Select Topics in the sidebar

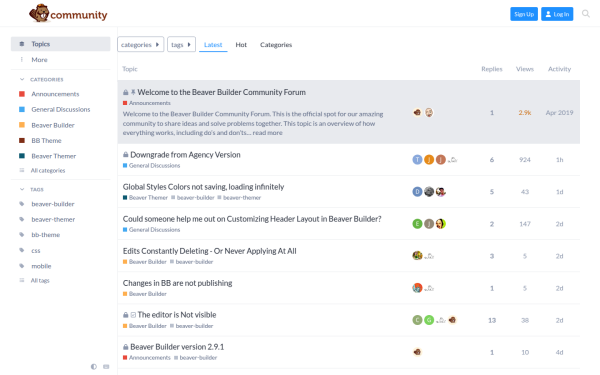click(60, 44)
